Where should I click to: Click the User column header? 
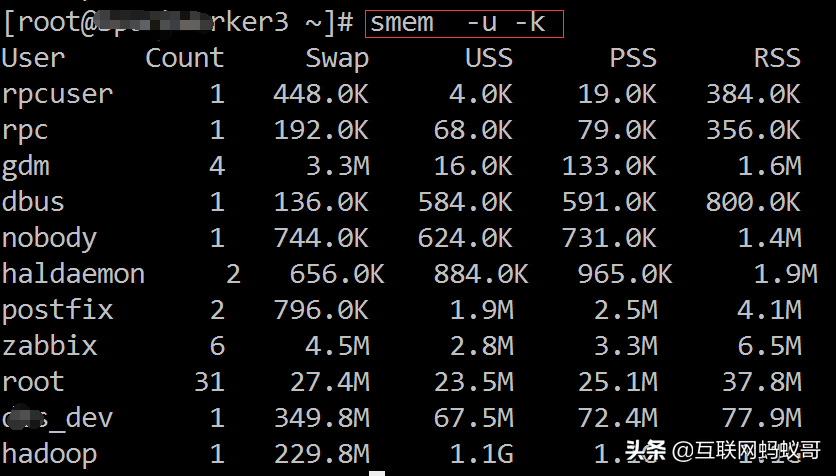pyautogui.click(x=33, y=58)
